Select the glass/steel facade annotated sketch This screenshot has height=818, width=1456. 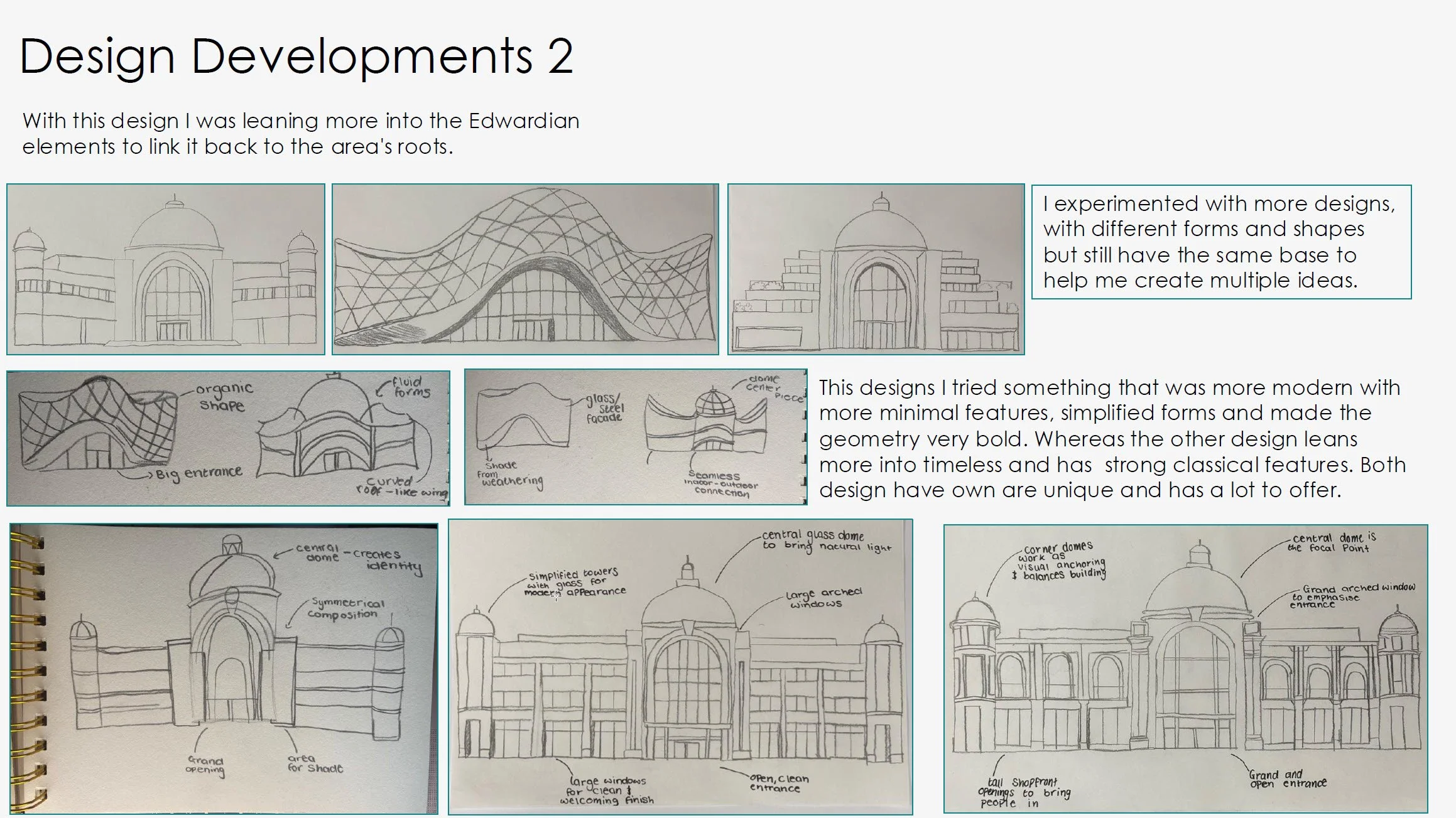click(636, 437)
